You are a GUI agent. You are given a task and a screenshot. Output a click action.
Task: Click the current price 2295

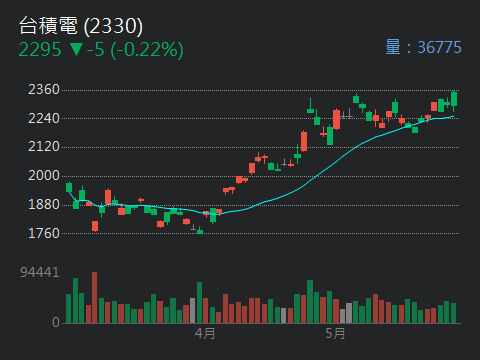[40, 50]
